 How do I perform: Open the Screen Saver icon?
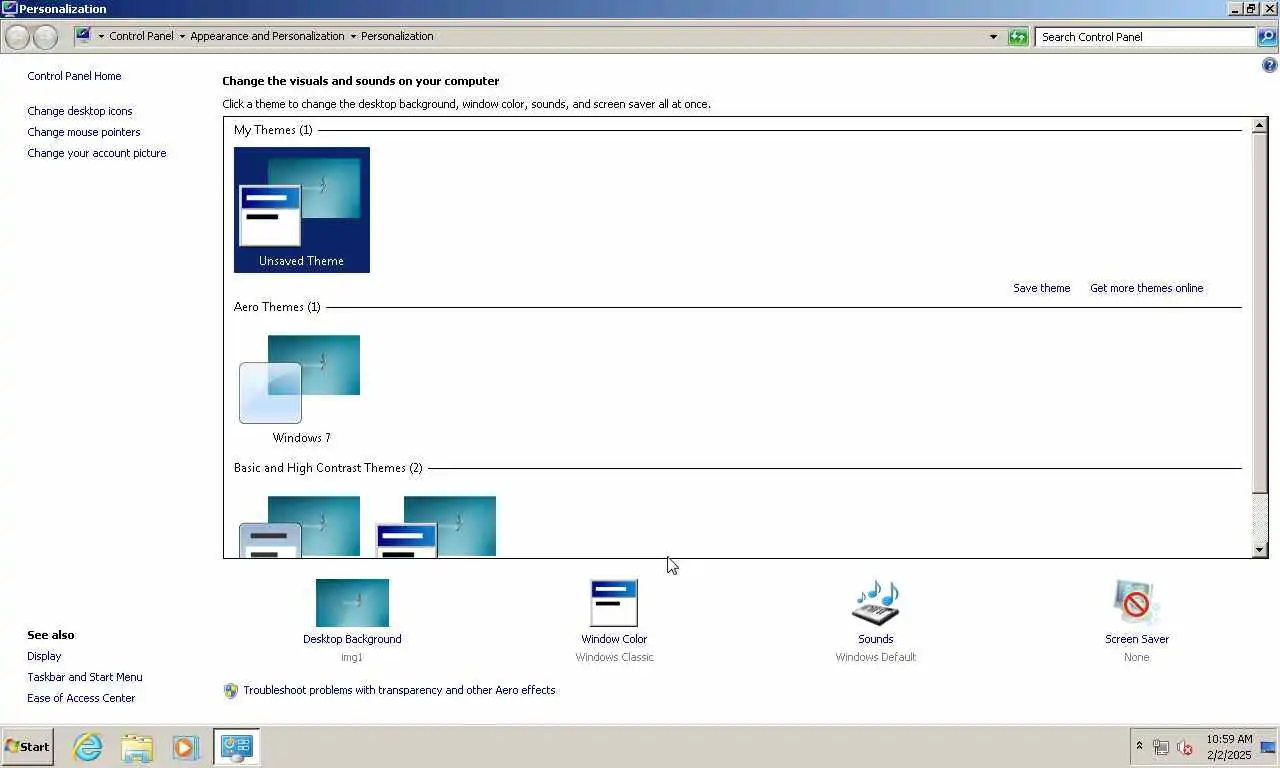(x=1136, y=603)
